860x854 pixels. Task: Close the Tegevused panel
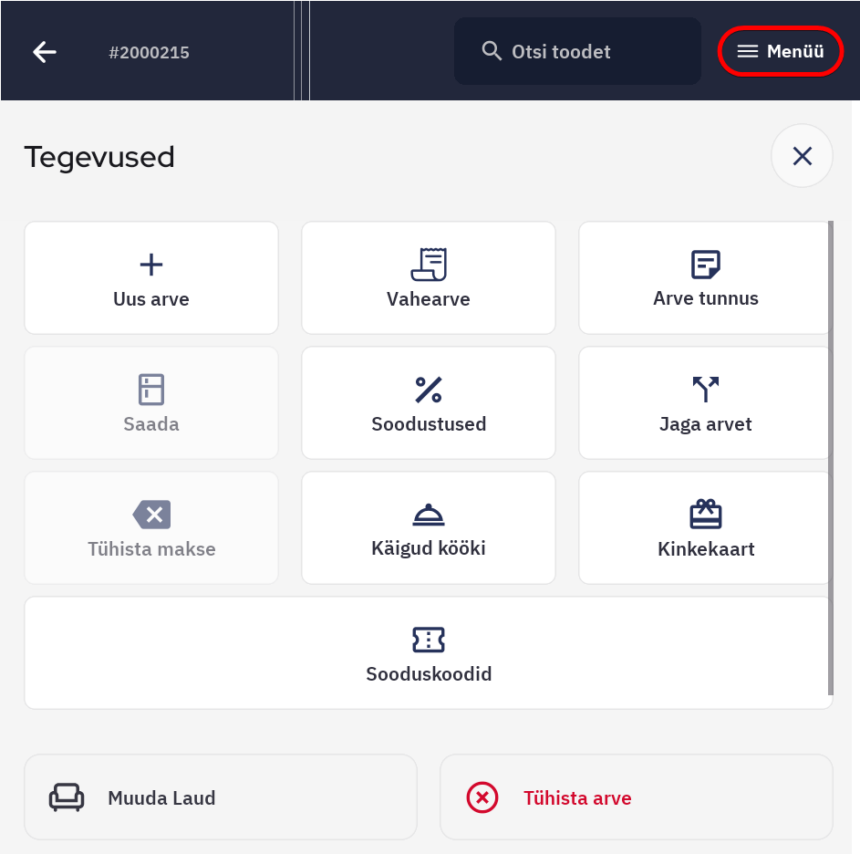[801, 156]
